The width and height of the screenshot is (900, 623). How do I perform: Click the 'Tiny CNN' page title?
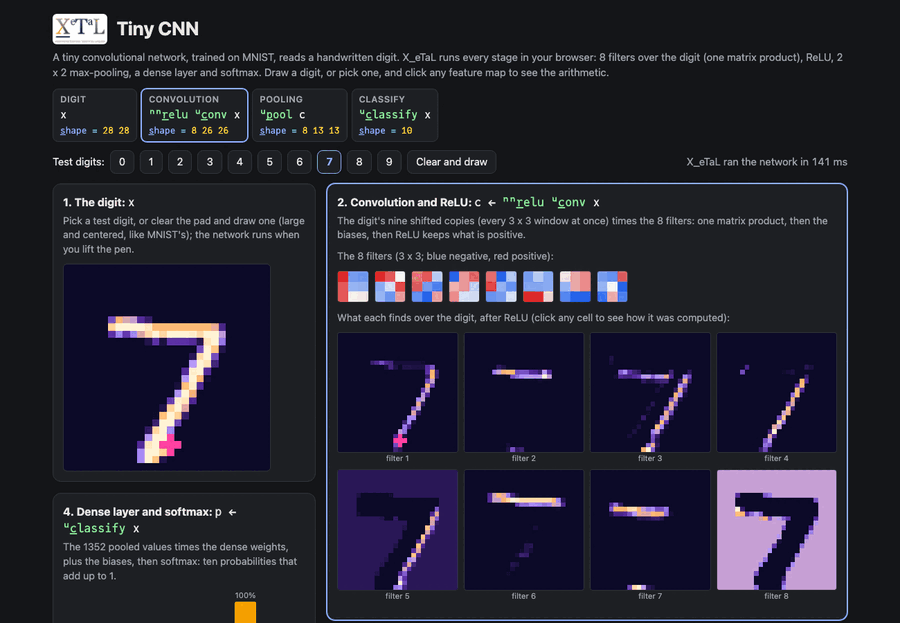tap(158, 29)
